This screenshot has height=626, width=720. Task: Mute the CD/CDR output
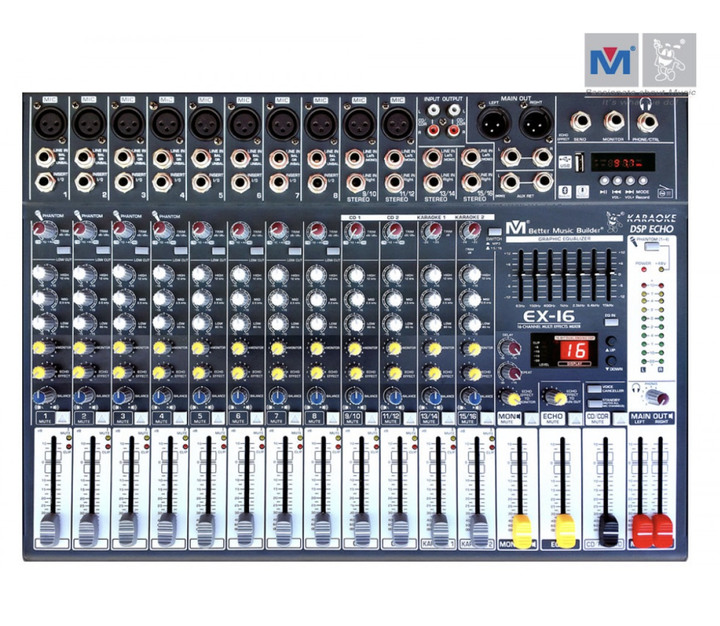click(620, 418)
